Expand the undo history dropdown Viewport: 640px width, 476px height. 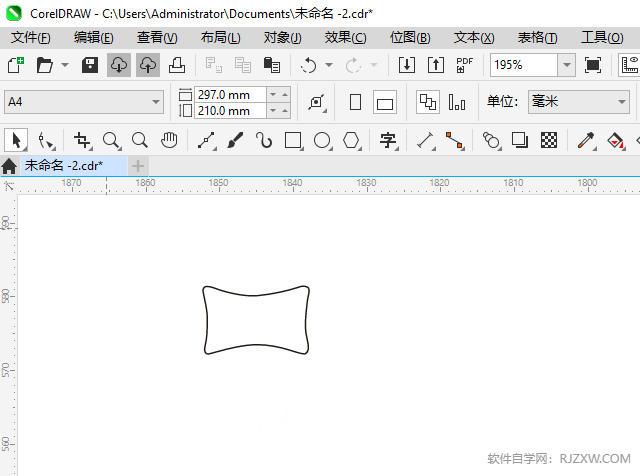pyautogui.click(x=329, y=65)
